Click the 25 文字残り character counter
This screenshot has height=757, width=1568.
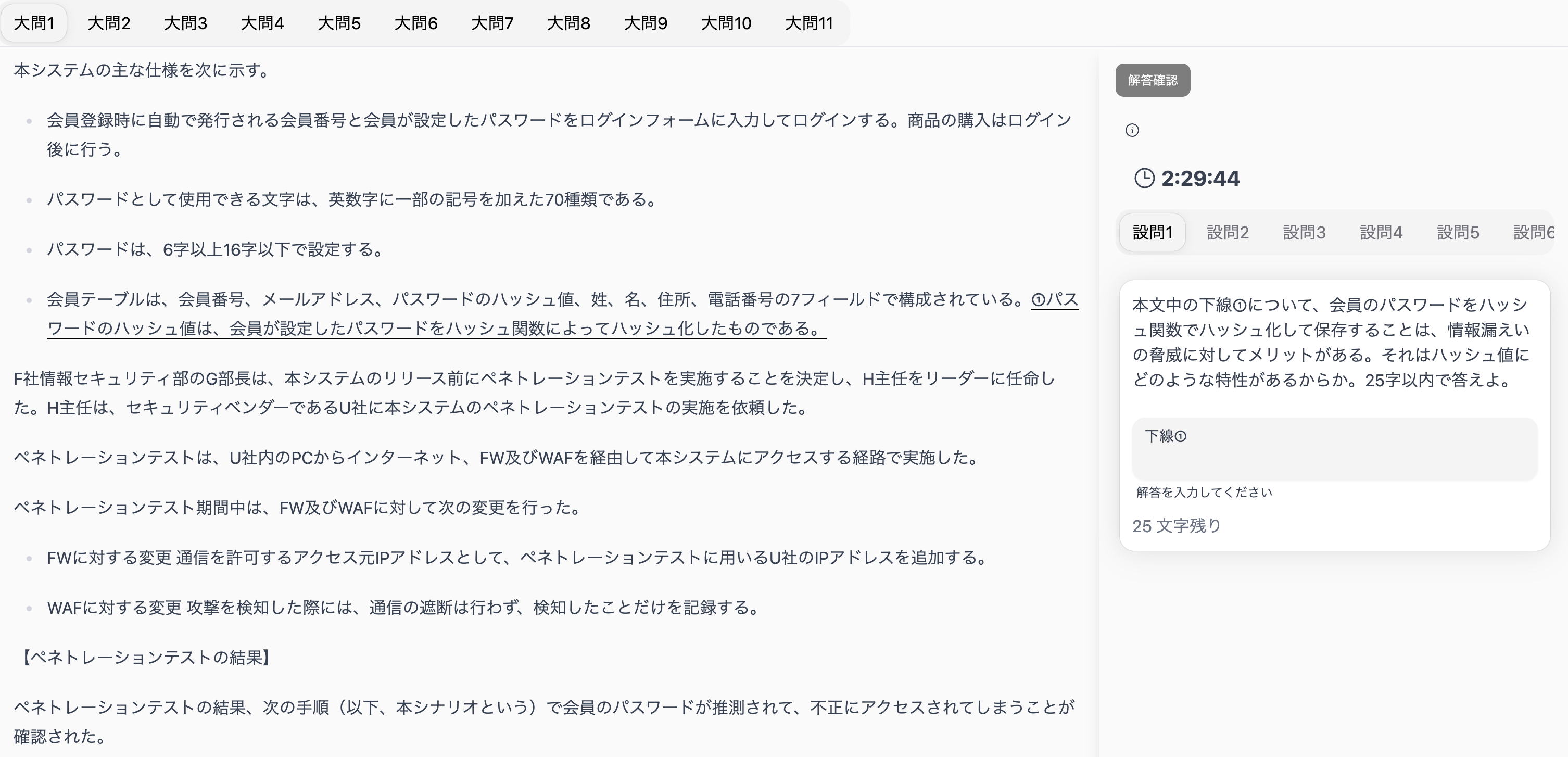coord(1177,527)
